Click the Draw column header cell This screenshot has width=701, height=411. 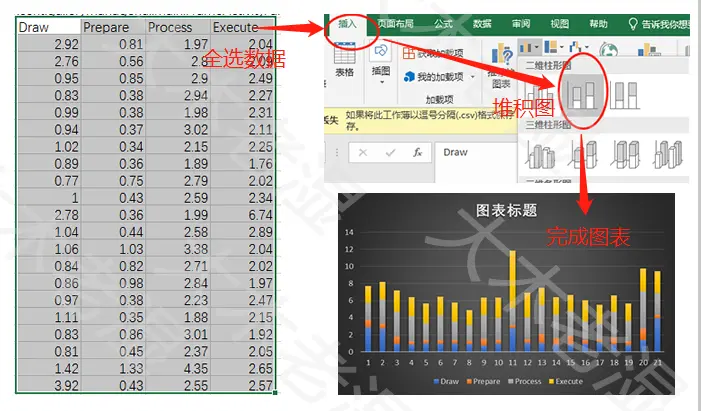[49, 27]
